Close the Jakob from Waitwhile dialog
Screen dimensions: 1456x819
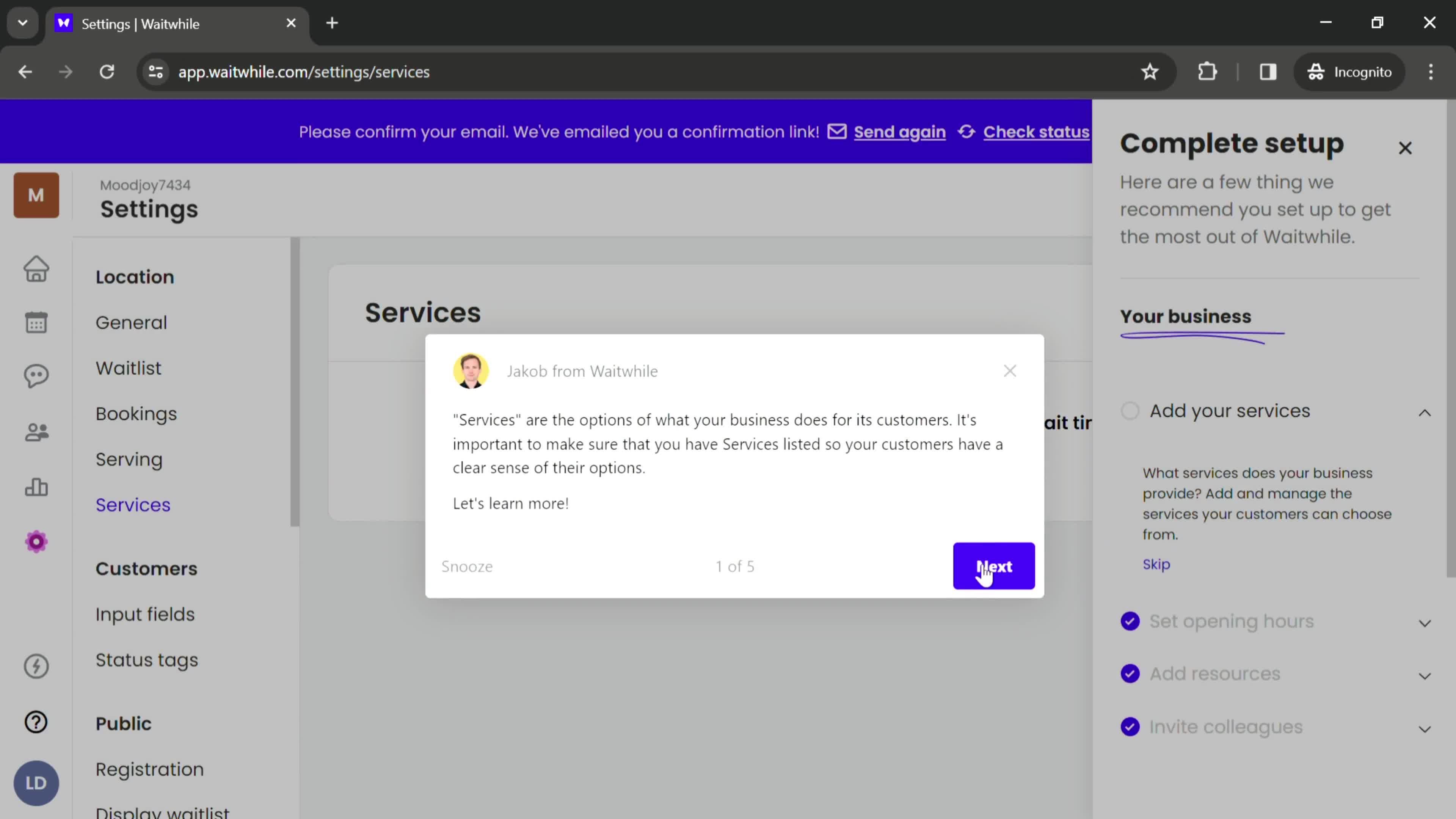pyautogui.click(x=1009, y=371)
